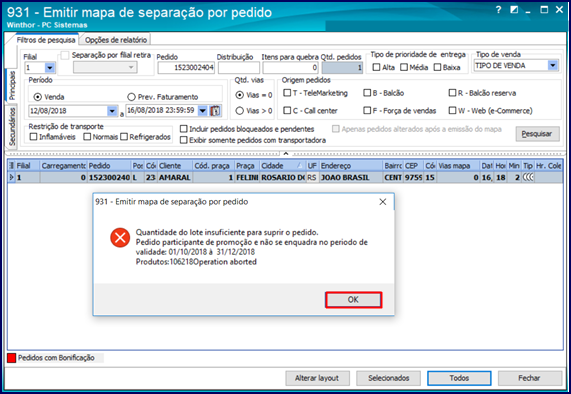Select Vias > 0 radio button

(x=240, y=111)
